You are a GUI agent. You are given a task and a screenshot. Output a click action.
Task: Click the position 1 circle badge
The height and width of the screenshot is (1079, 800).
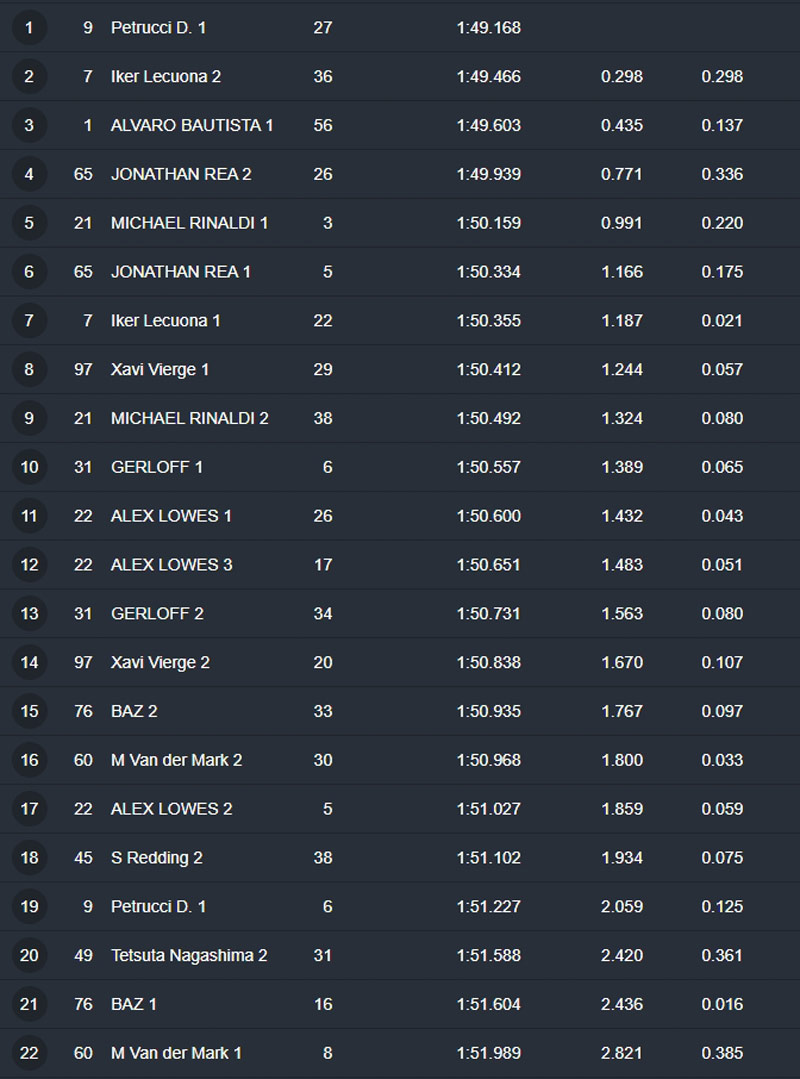(x=29, y=28)
